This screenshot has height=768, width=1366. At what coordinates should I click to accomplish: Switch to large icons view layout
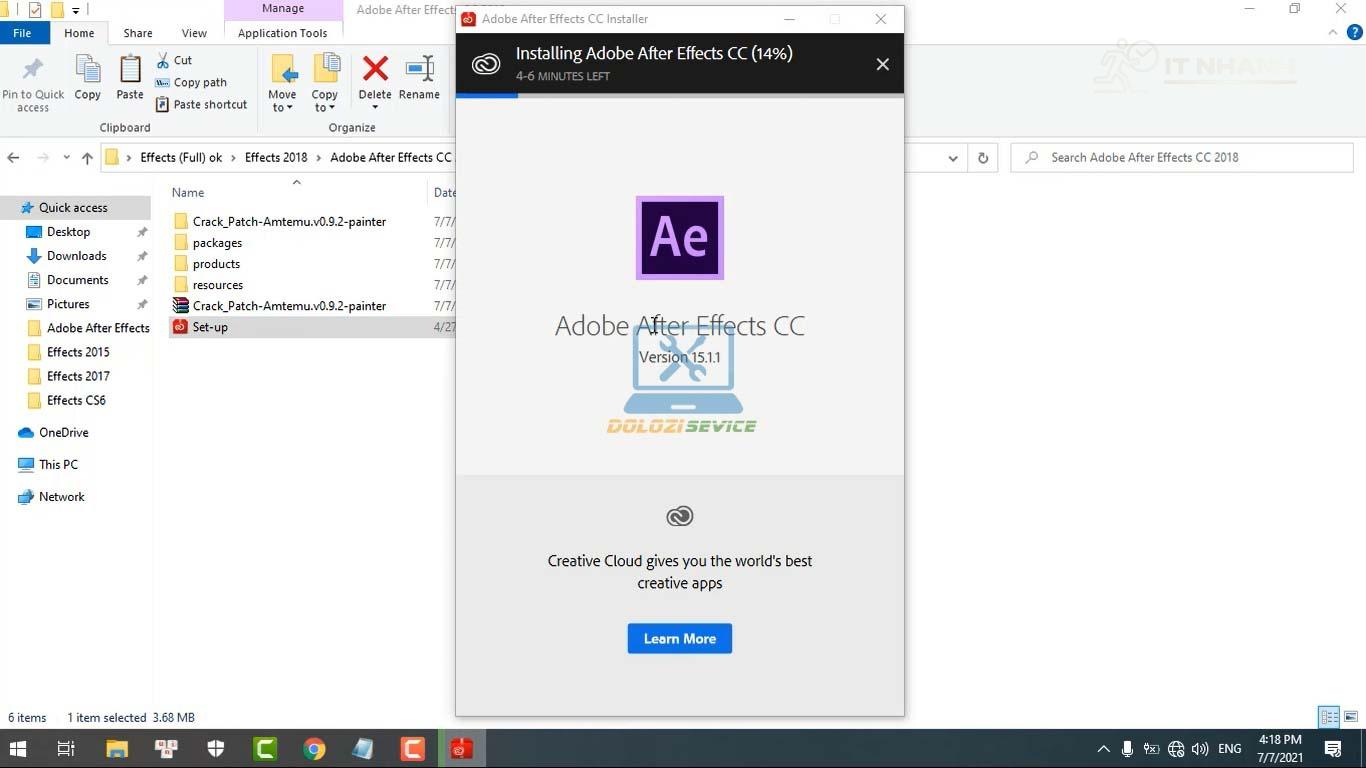point(1351,717)
